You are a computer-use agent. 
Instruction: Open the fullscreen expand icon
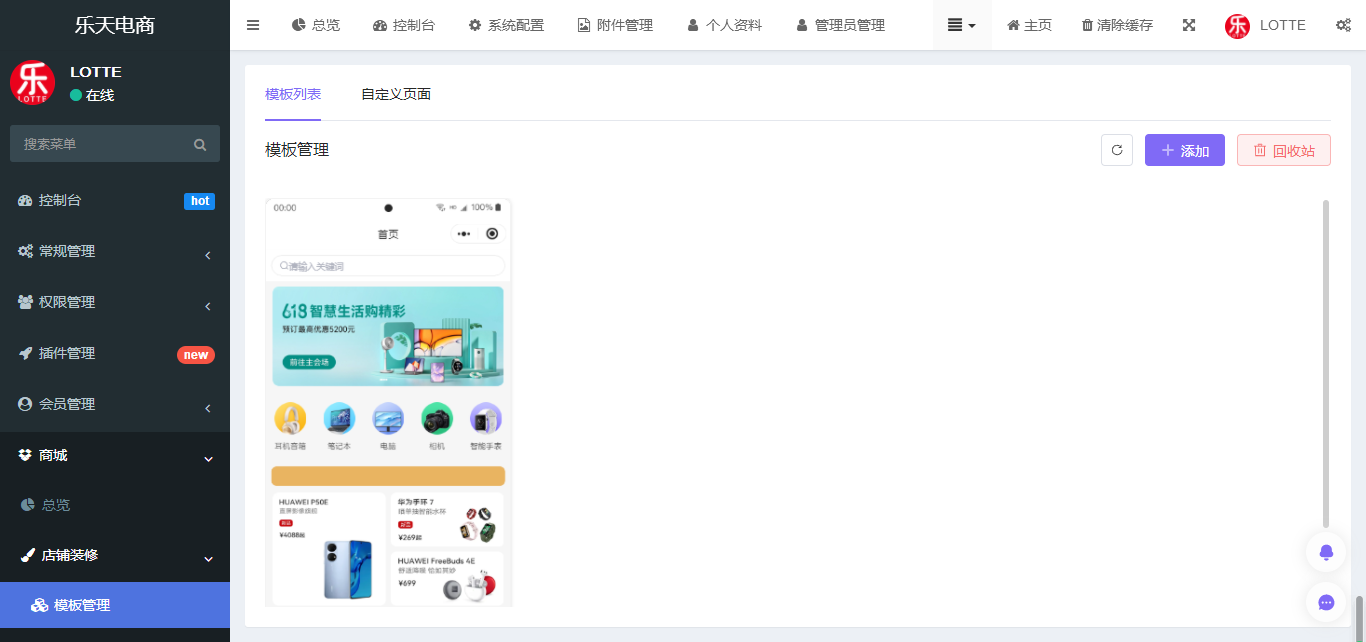pyautogui.click(x=1189, y=25)
